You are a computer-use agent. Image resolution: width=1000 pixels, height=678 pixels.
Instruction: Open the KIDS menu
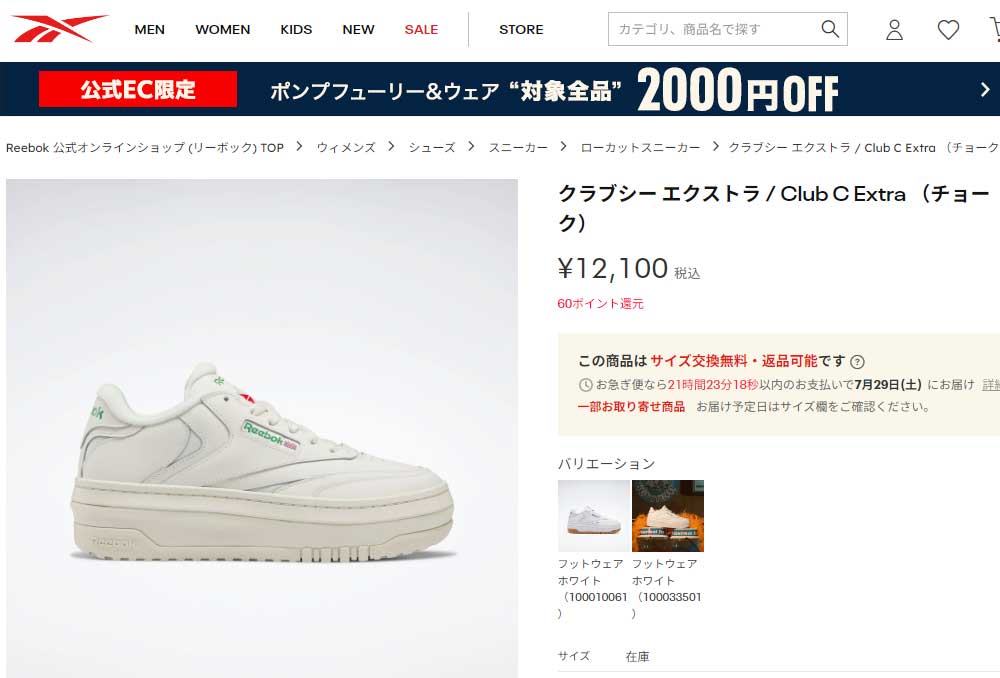click(x=296, y=29)
